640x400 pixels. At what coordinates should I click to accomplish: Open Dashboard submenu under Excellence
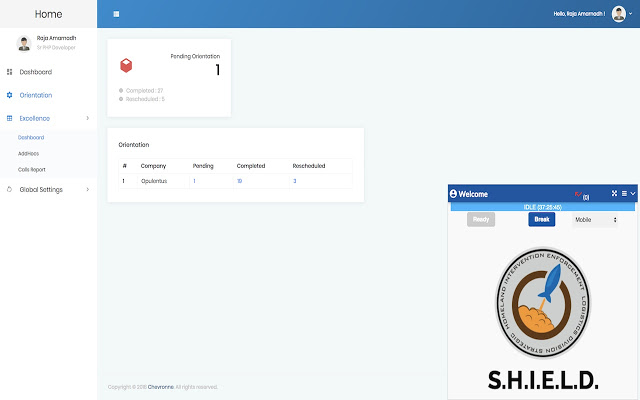click(31, 138)
